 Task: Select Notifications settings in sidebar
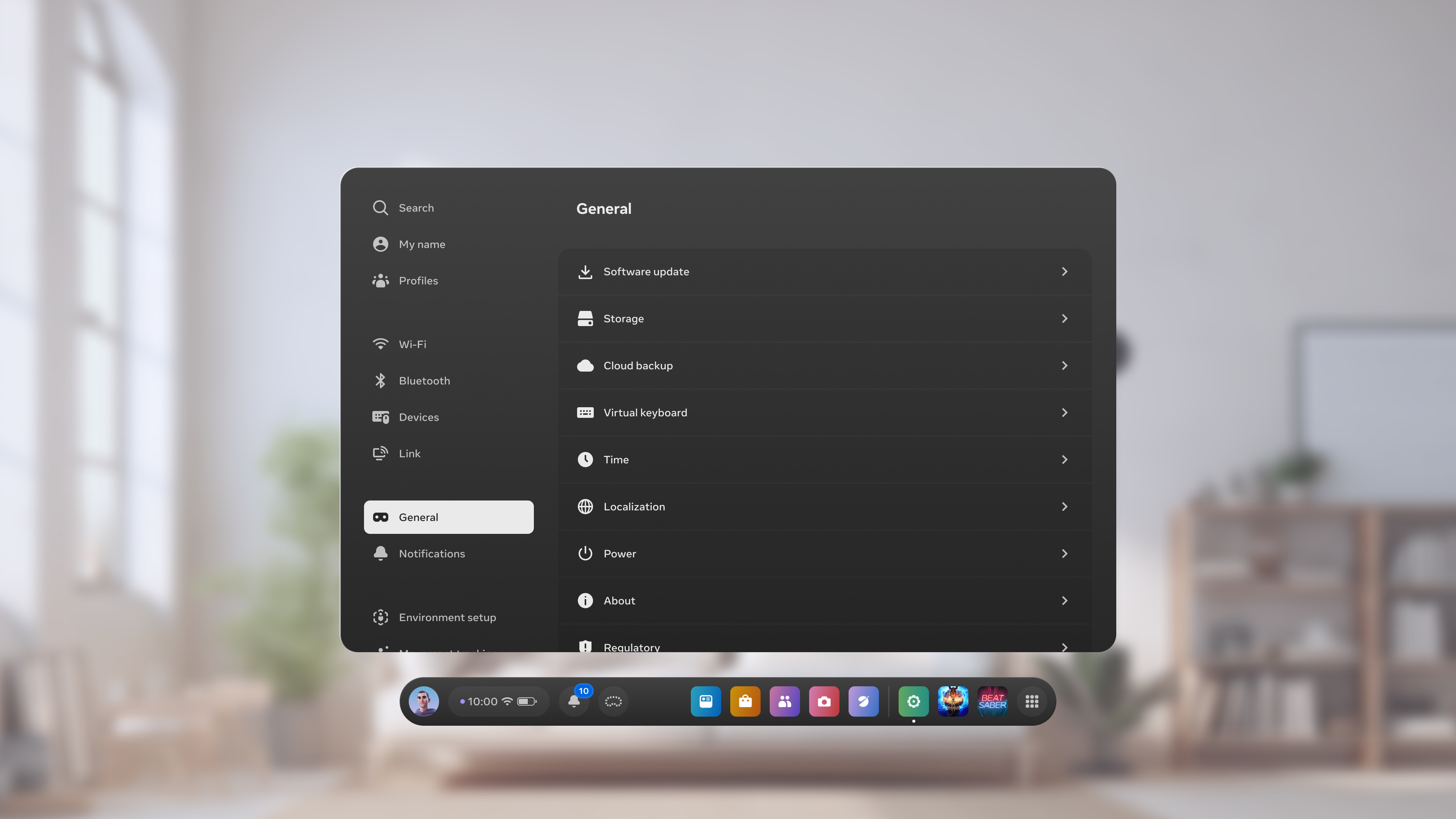[x=449, y=553]
